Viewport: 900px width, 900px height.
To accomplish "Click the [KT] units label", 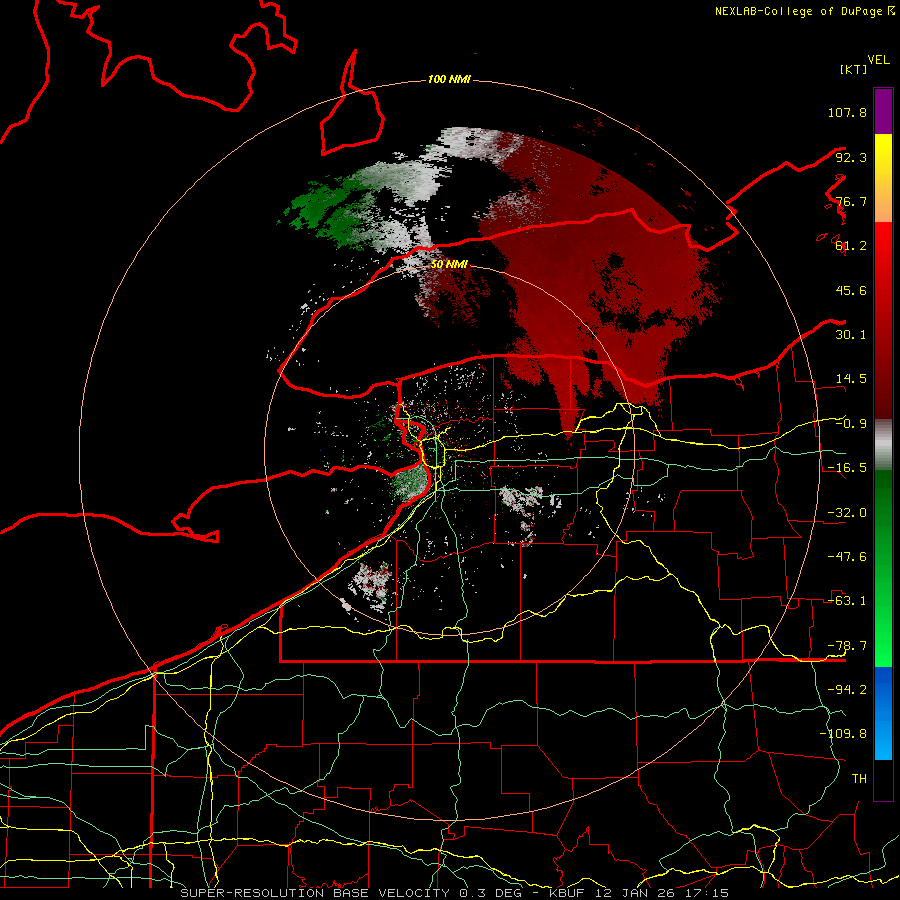I will point(854,69).
